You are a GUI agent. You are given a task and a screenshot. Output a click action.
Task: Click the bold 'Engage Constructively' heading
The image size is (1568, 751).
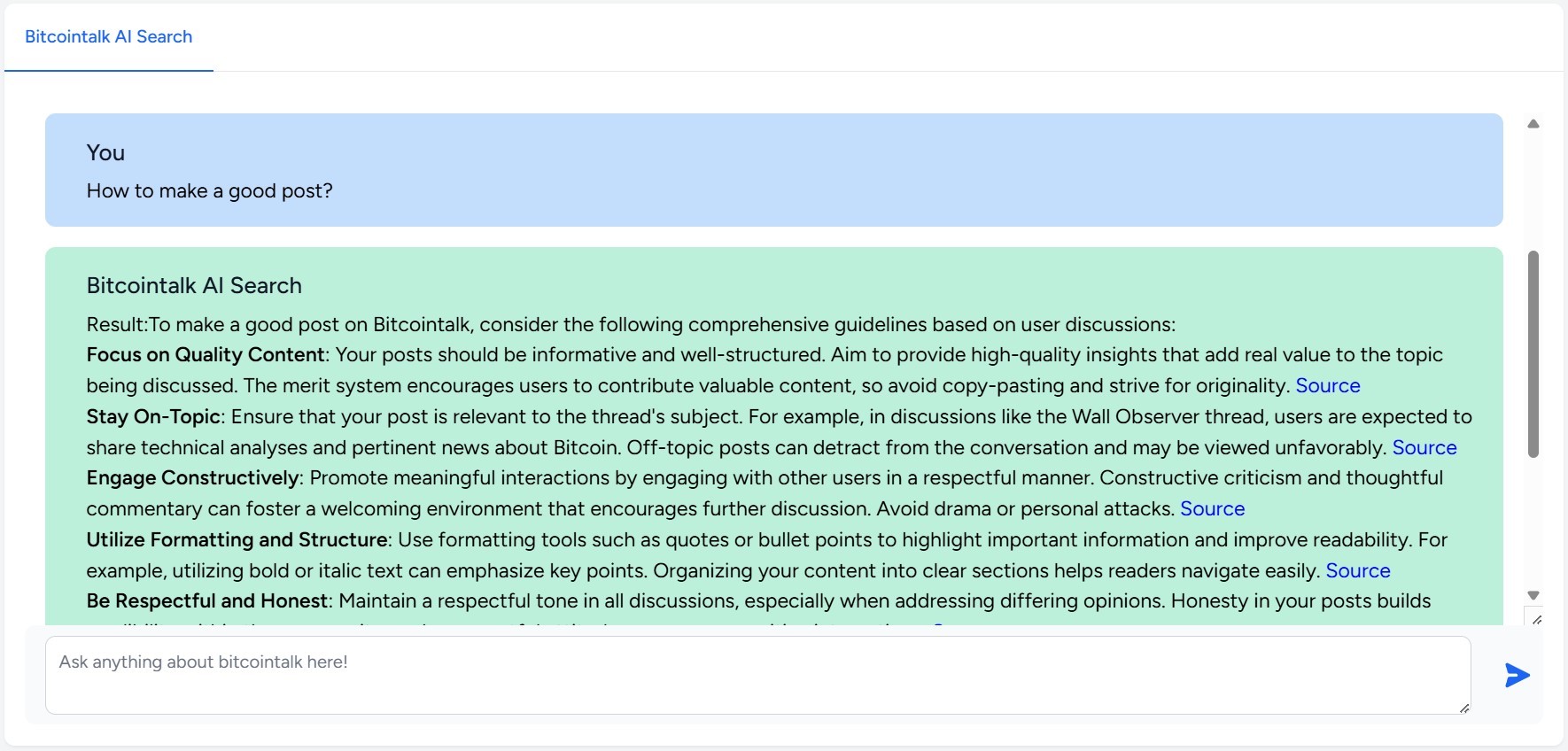point(192,478)
